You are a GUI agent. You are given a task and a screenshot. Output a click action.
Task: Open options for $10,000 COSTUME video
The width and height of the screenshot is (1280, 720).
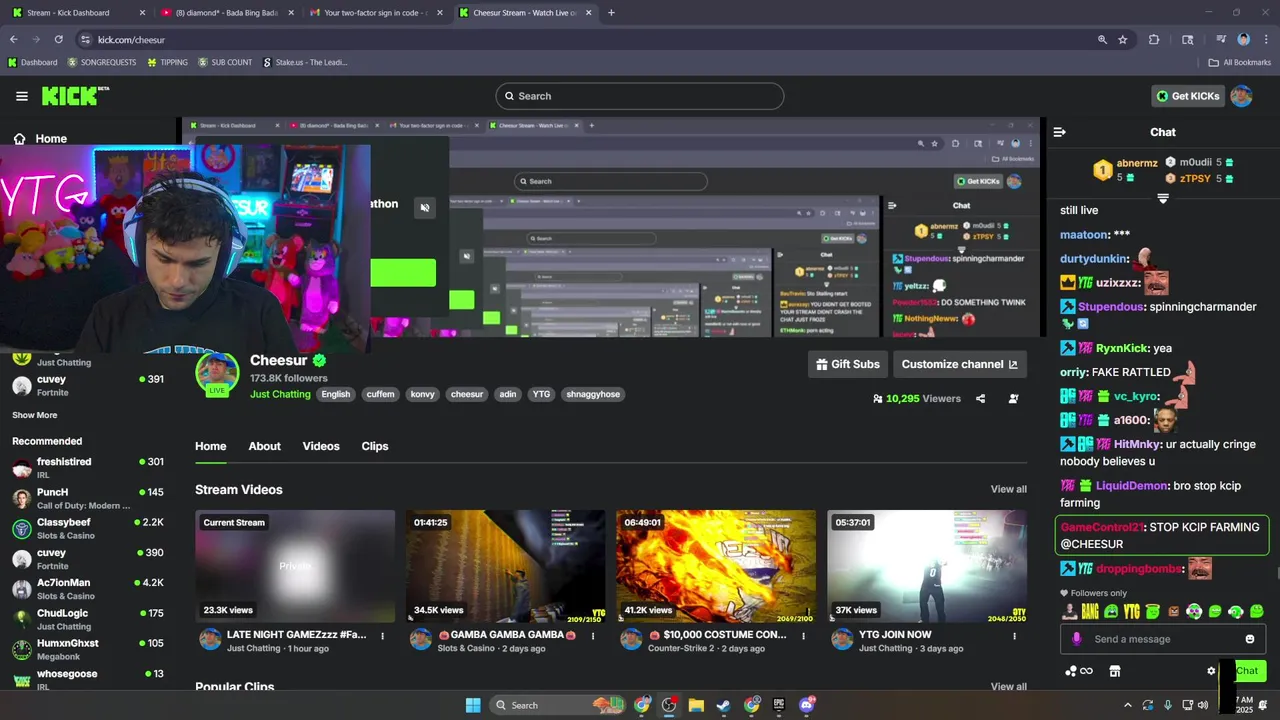pyautogui.click(x=804, y=636)
